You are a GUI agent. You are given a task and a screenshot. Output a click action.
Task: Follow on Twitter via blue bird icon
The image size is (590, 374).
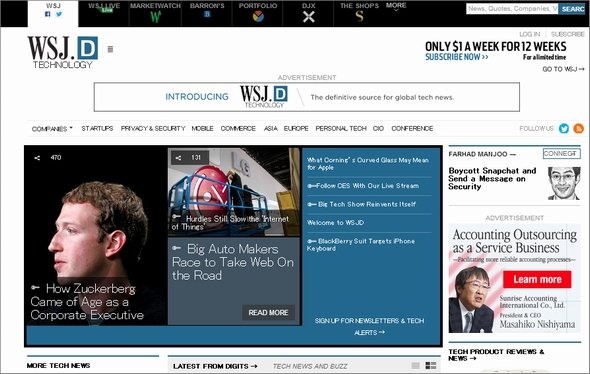pos(564,128)
